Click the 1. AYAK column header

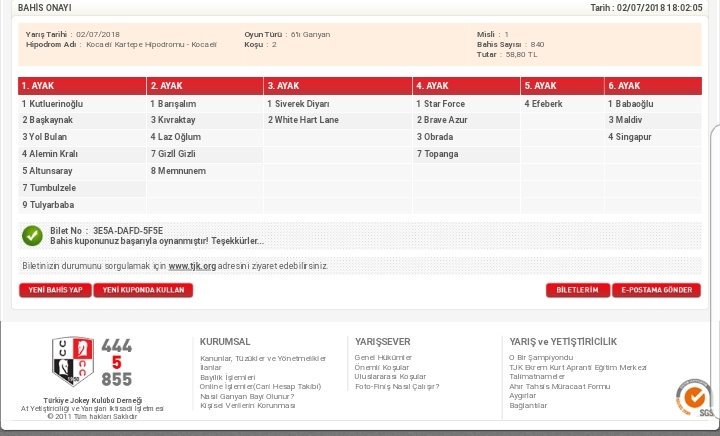(82, 86)
